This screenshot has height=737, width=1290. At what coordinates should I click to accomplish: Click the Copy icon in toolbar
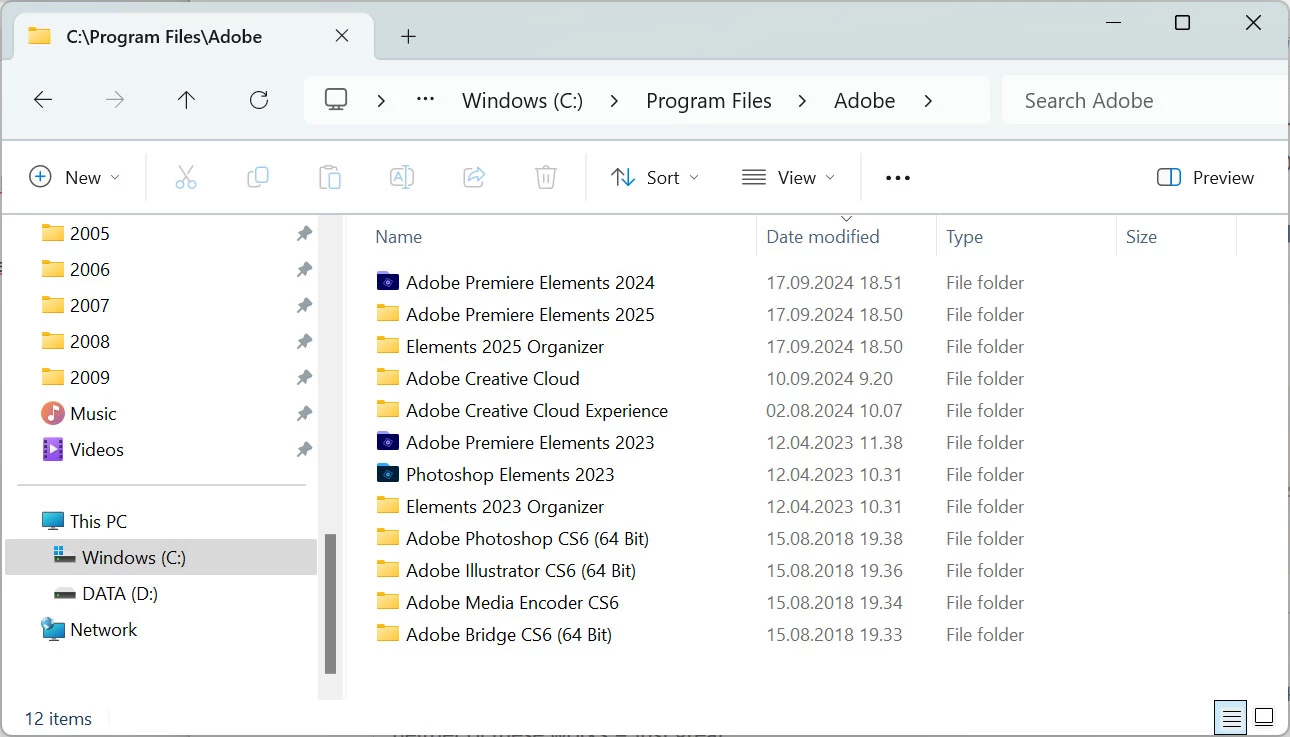pos(258,177)
